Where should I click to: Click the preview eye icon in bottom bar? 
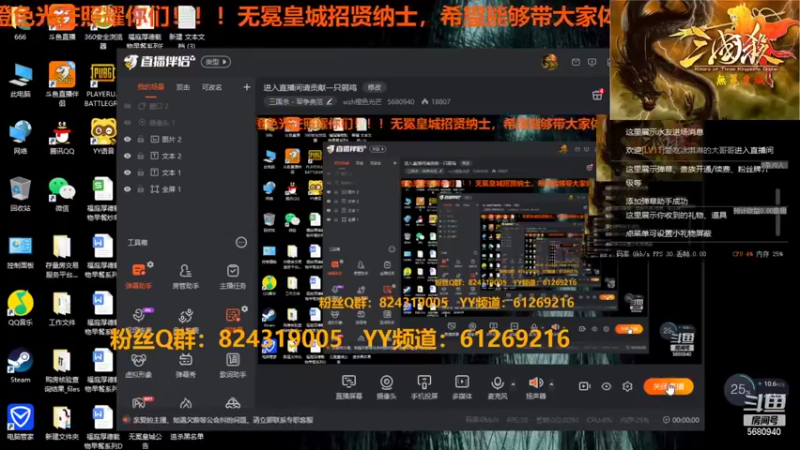(606, 386)
